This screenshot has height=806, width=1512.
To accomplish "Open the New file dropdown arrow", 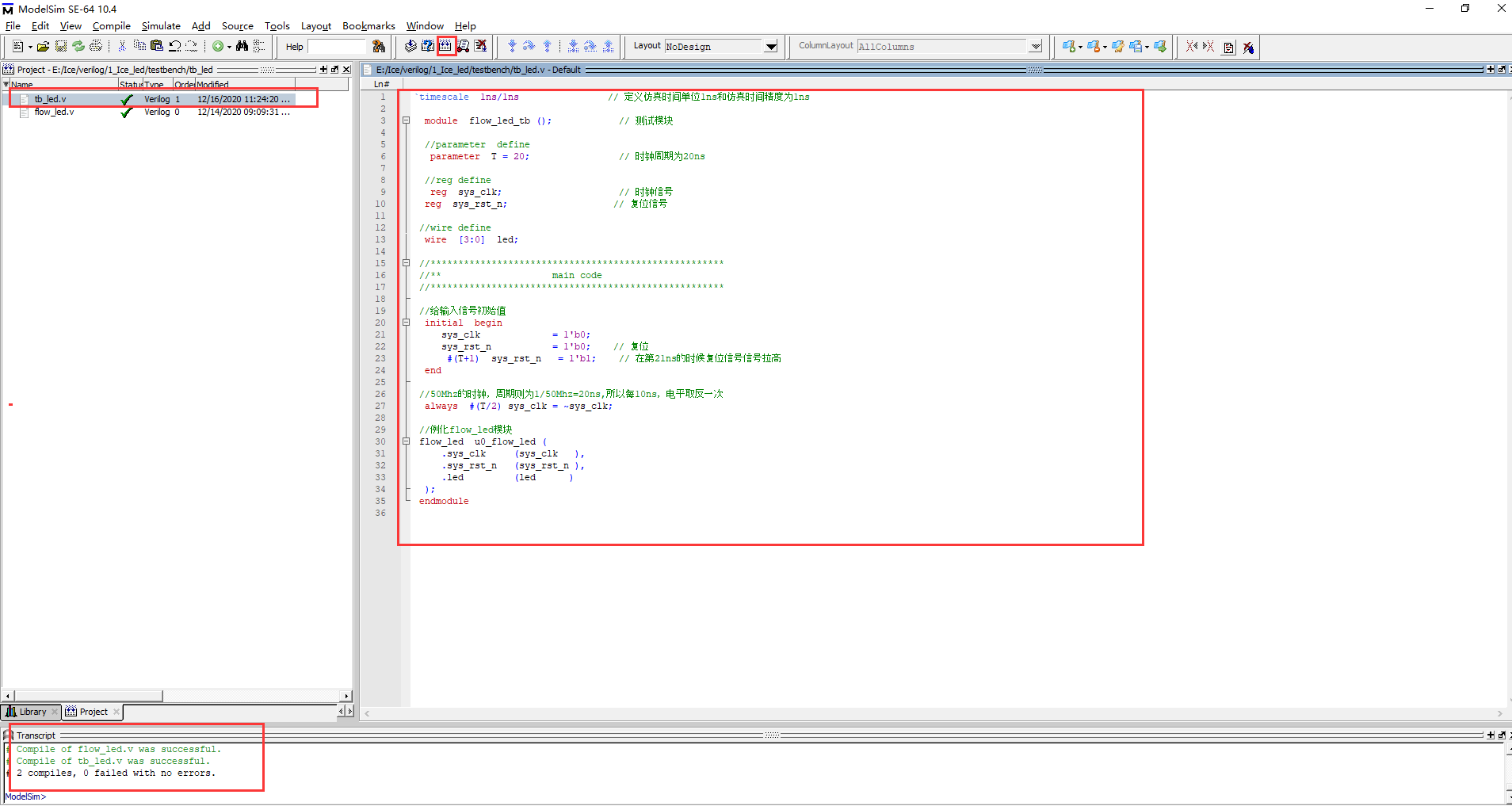I will tap(30, 46).
